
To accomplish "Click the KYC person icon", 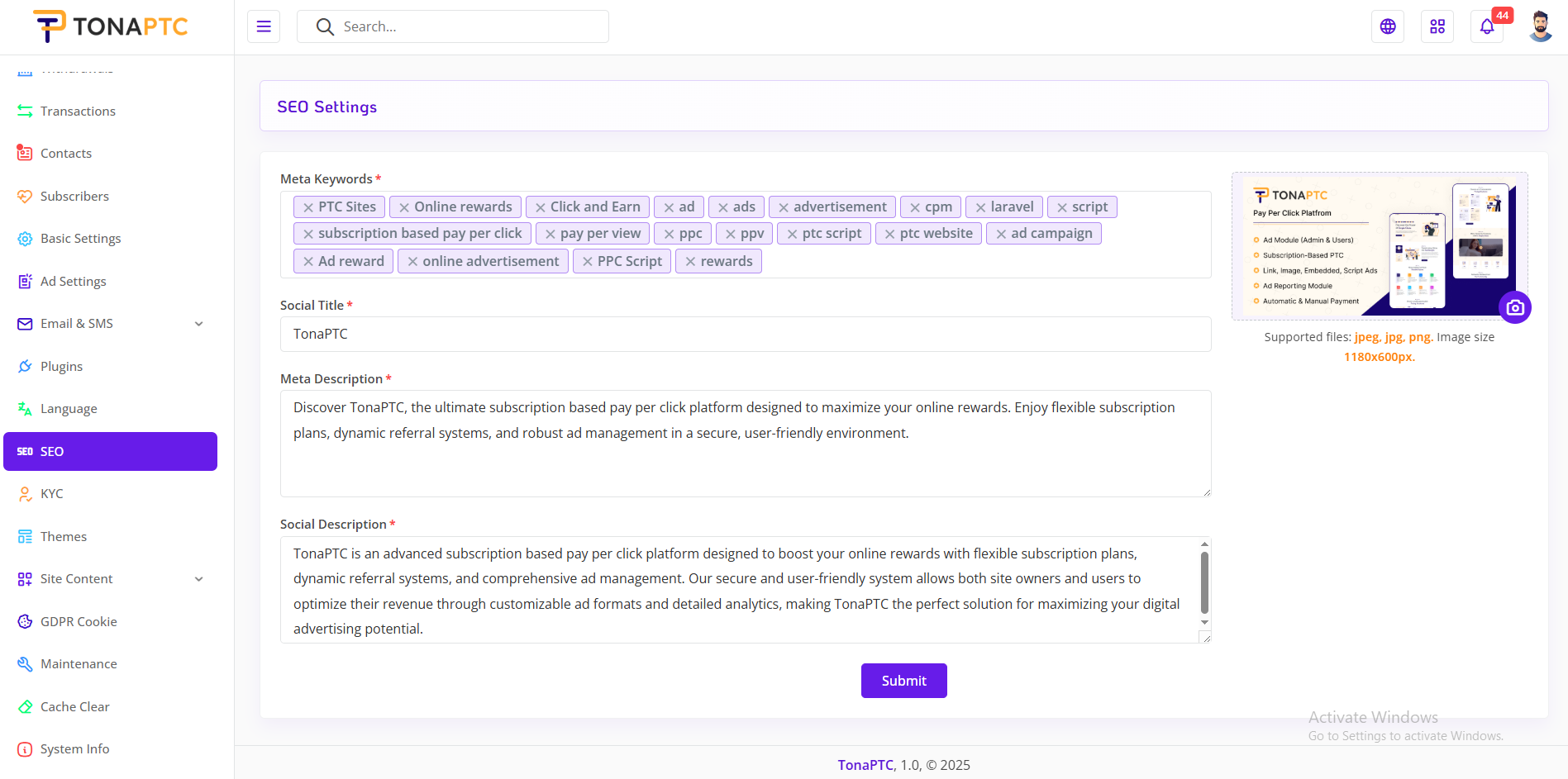I will click(x=25, y=493).
